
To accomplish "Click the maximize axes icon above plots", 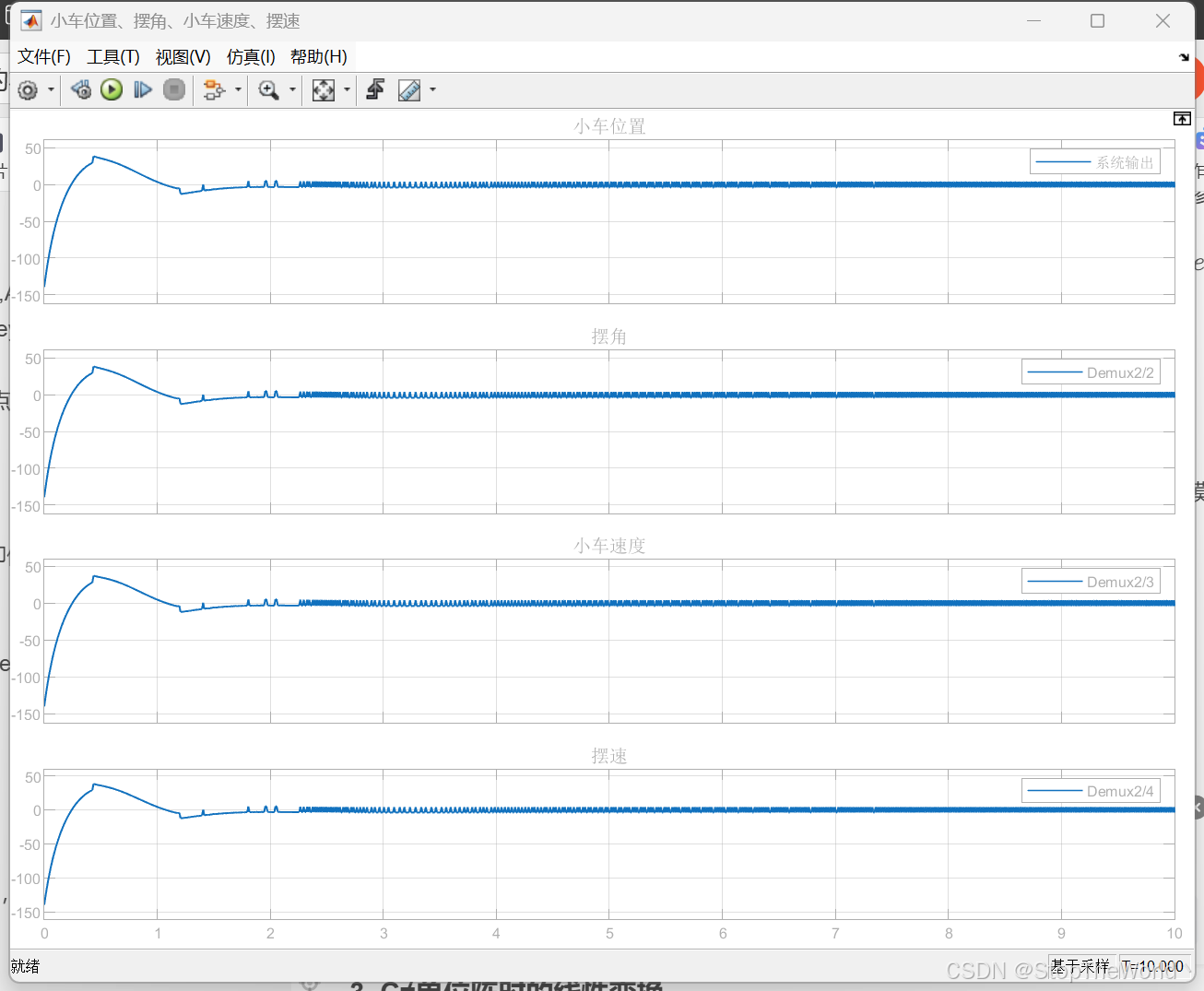I will tap(1182, 119).
